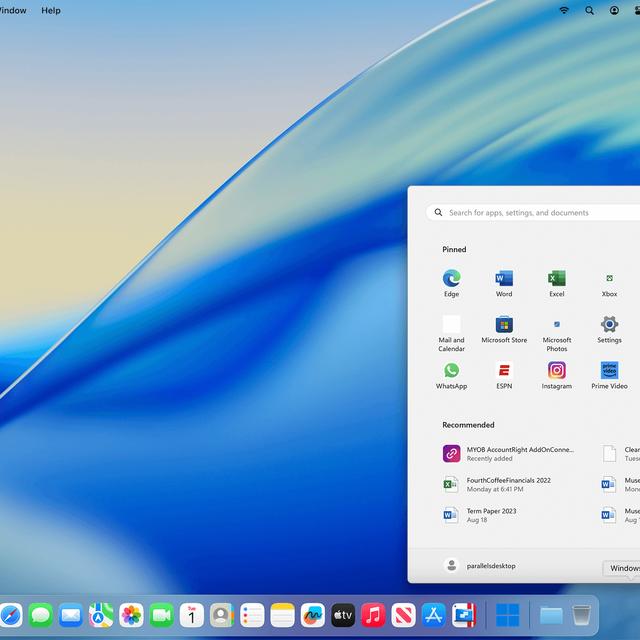Image resolution: width=640 pixels, height=640 pixels.
Task: Open Reminders in the Dock
Action: pos(252,615)
